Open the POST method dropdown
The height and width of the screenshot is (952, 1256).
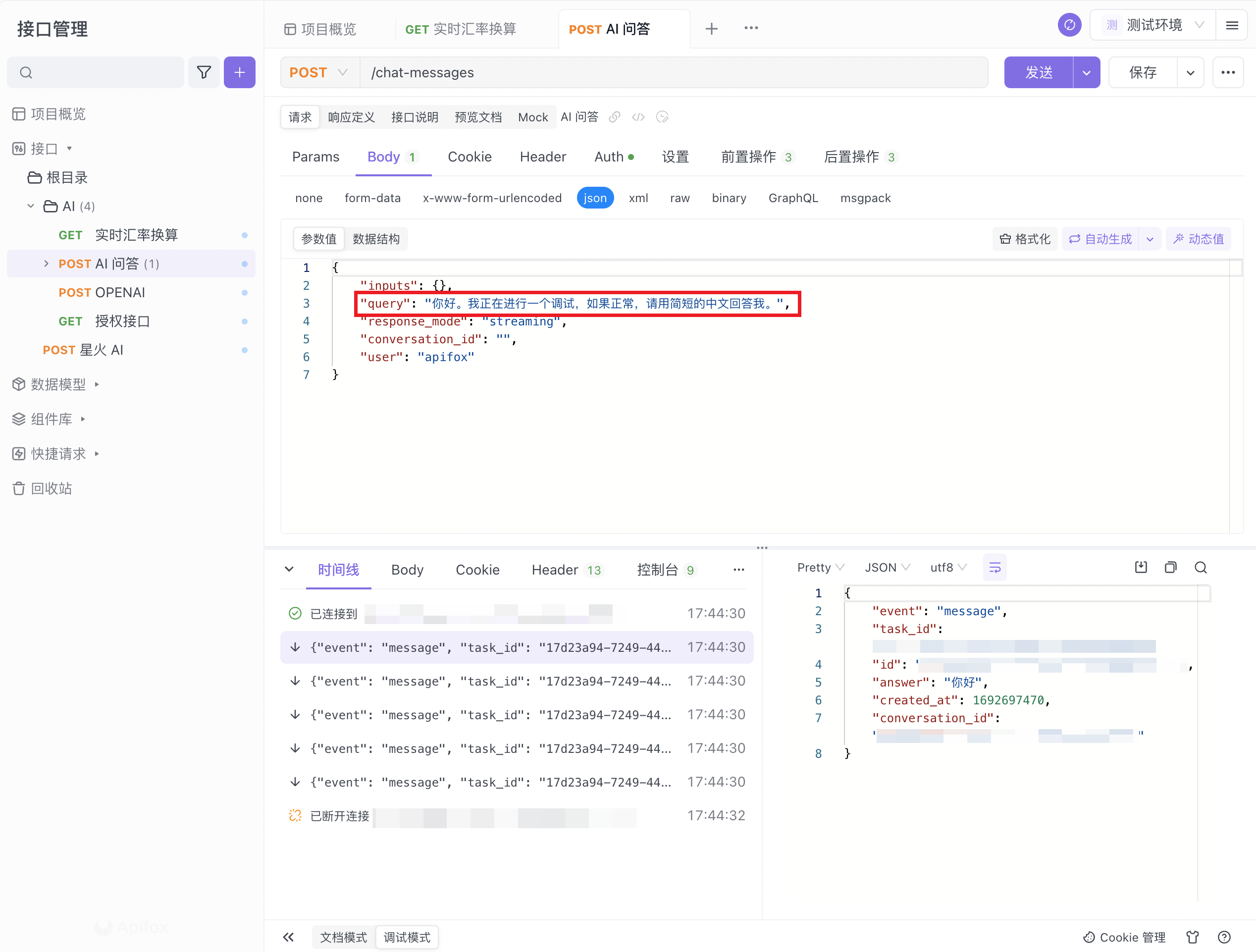point(318,72)
